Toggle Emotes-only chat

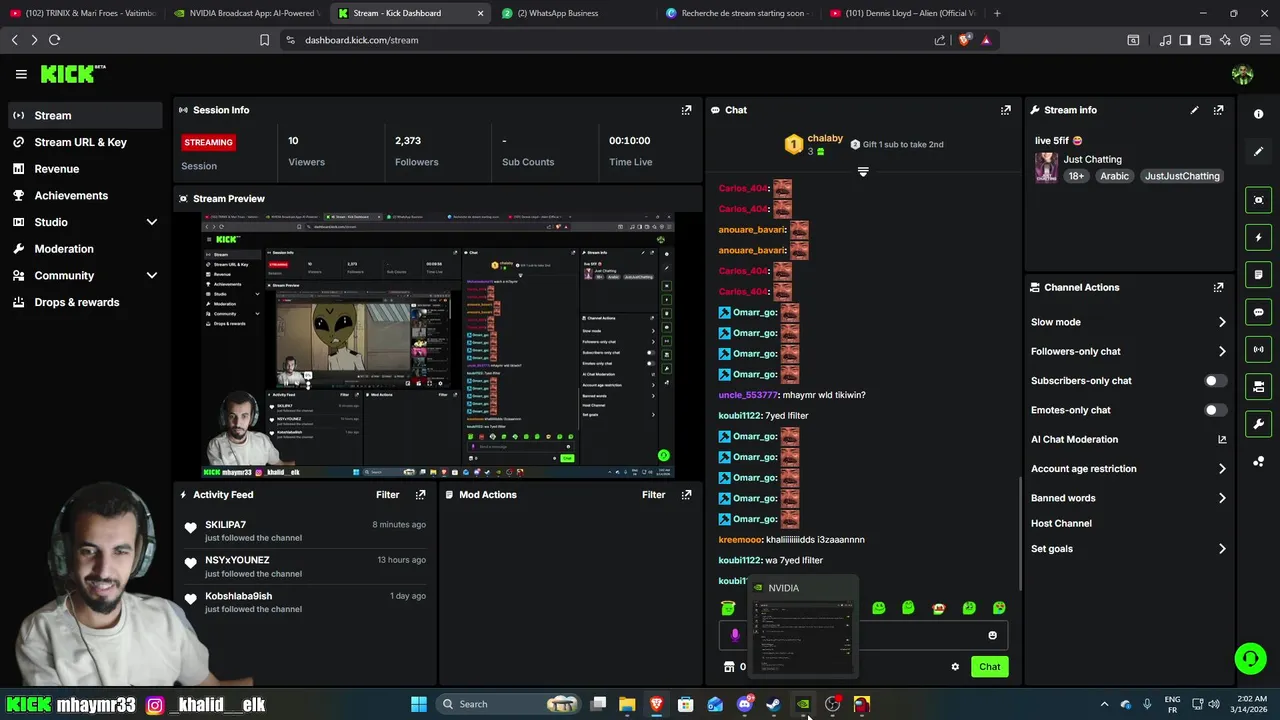[x=1216, y=410]
